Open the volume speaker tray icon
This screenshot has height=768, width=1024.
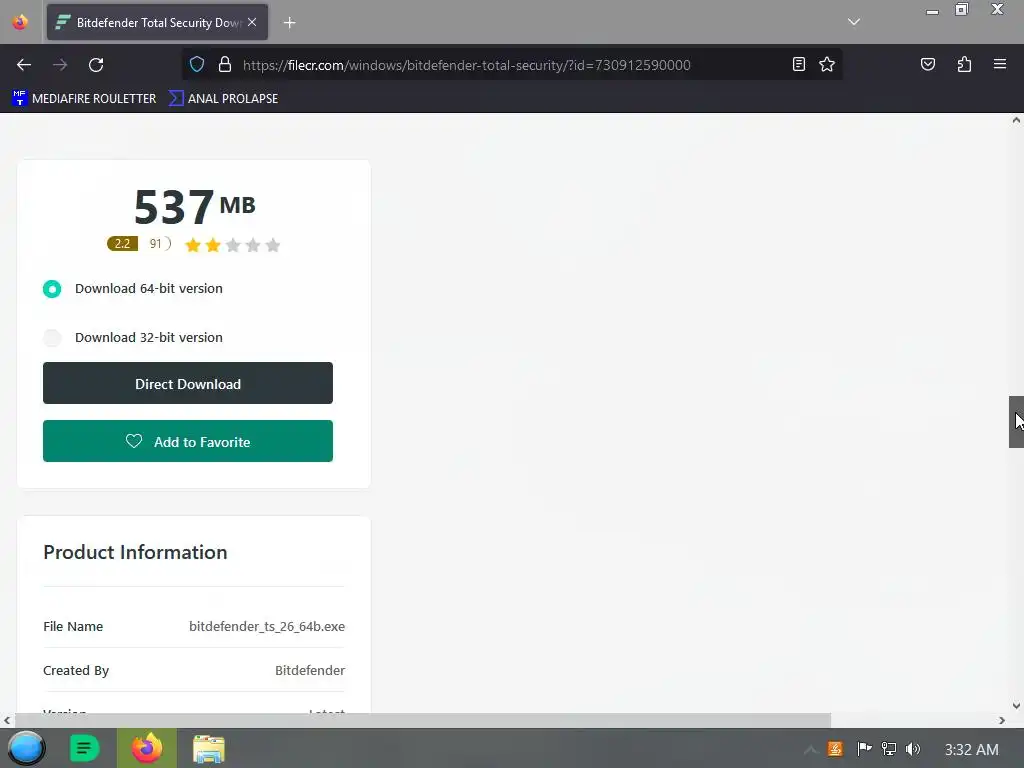(912, 749)
